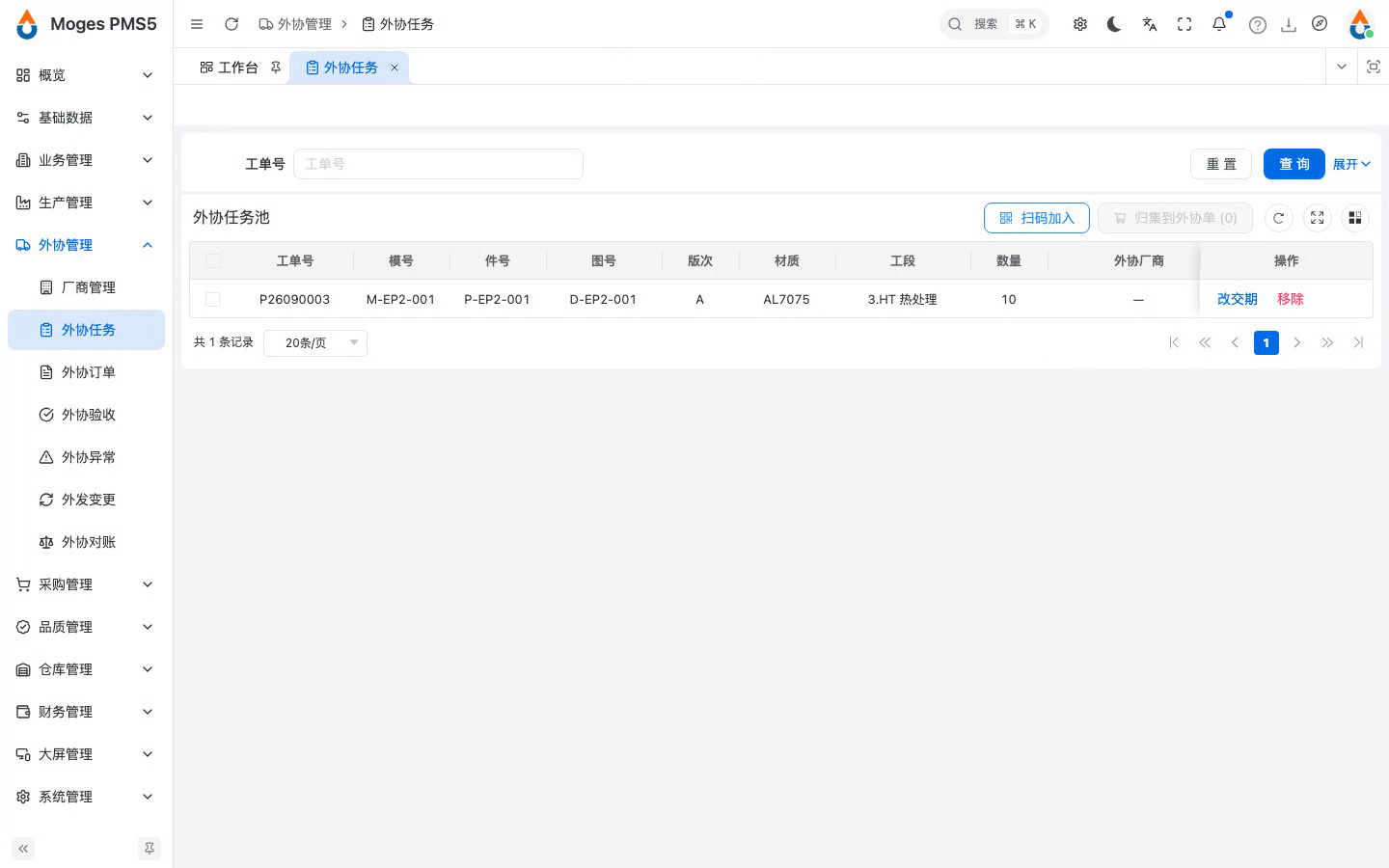This screenshot has height=868, width=1389.
Task: Refresh the 外协任务池 table
Action: 1279,218
